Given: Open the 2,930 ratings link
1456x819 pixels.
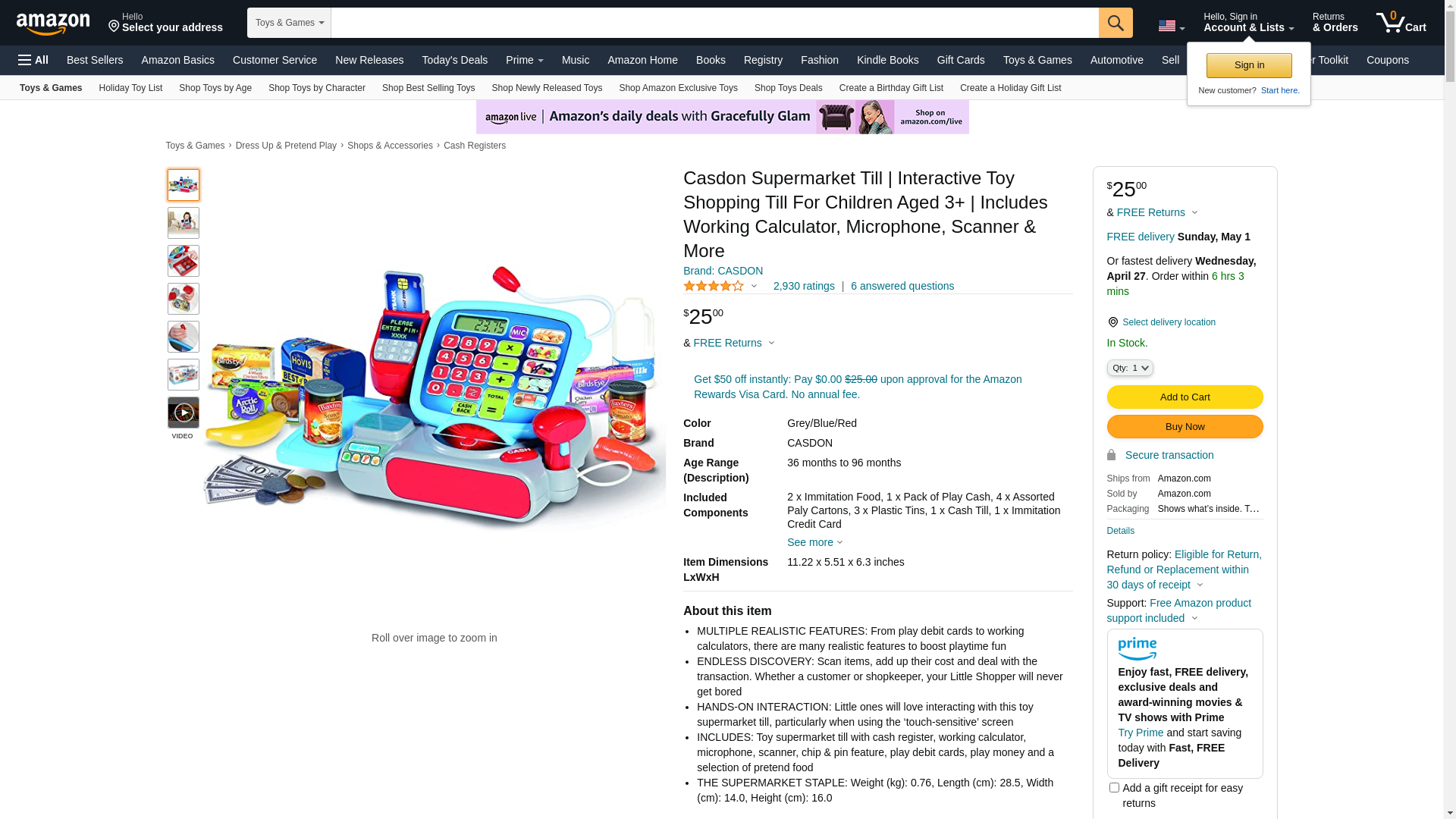Looking at the screenshot, I should [804, 286].
